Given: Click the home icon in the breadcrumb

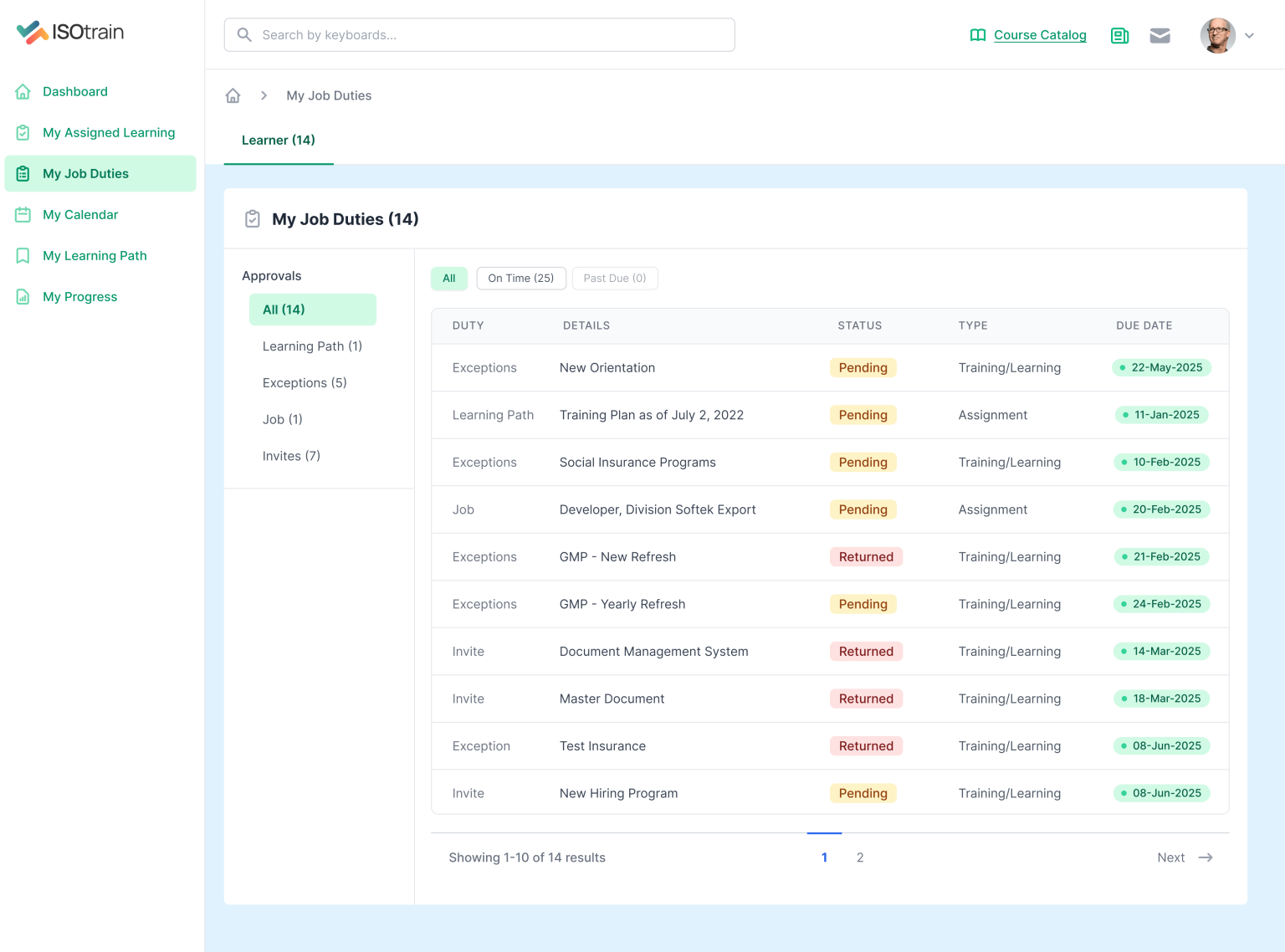Looking at the screenshot, I should pos(233,95).
